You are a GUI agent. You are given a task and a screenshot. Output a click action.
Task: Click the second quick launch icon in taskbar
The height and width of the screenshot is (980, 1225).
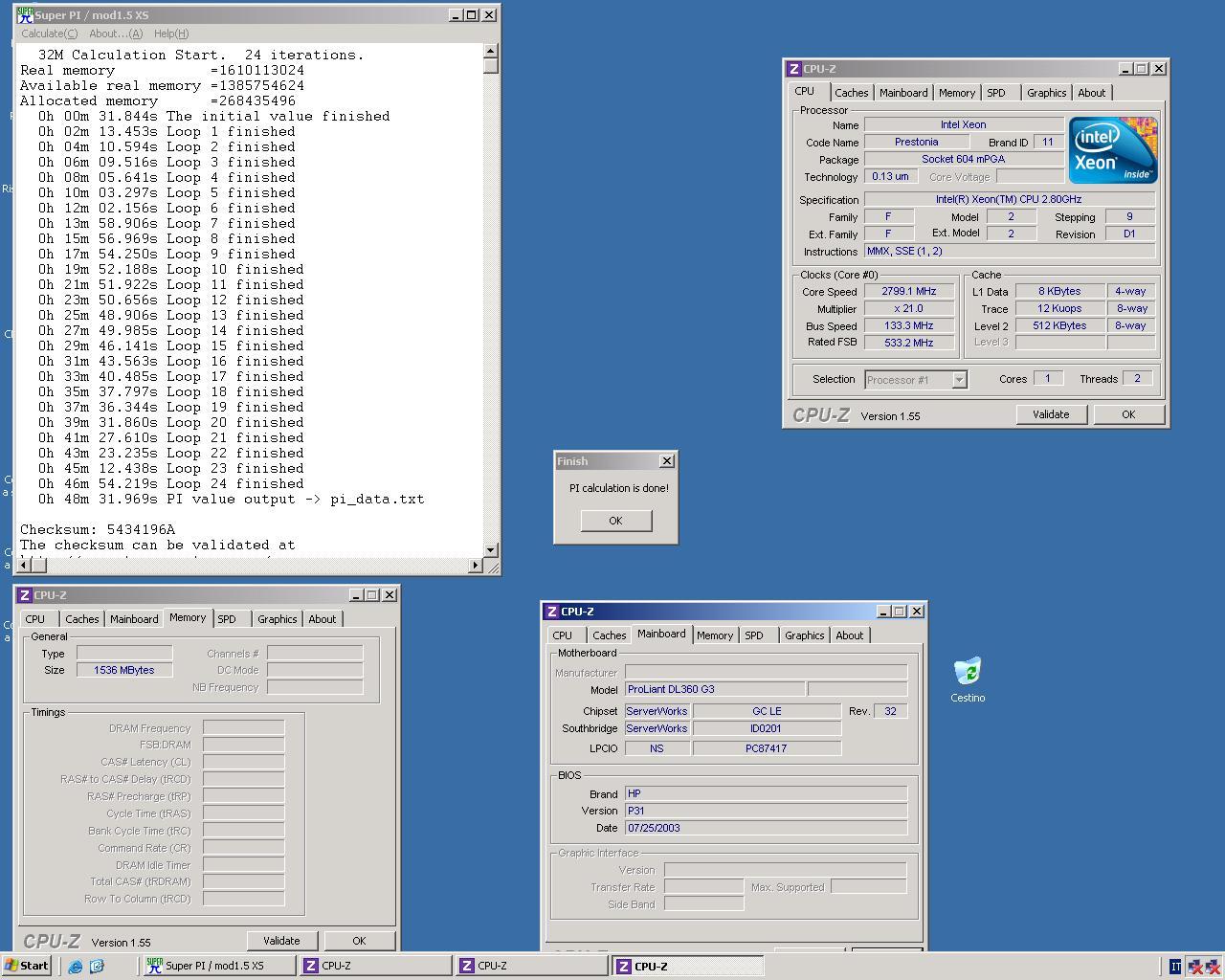[97, 967]
